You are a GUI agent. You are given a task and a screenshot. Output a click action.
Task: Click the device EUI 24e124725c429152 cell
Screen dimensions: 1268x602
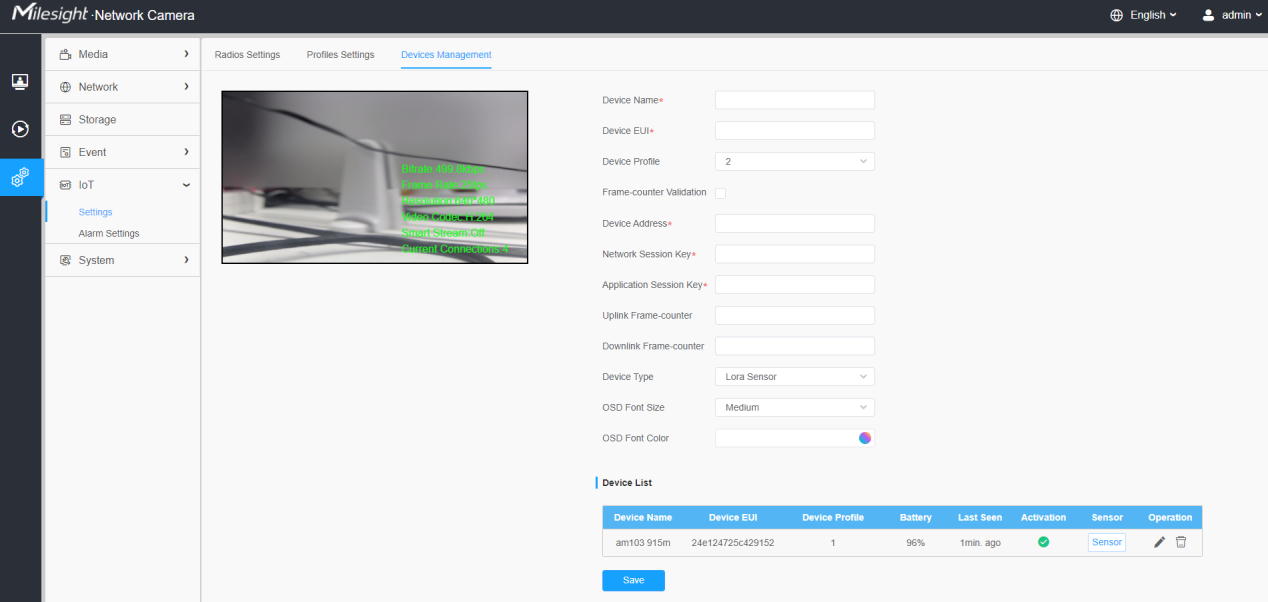733,543
